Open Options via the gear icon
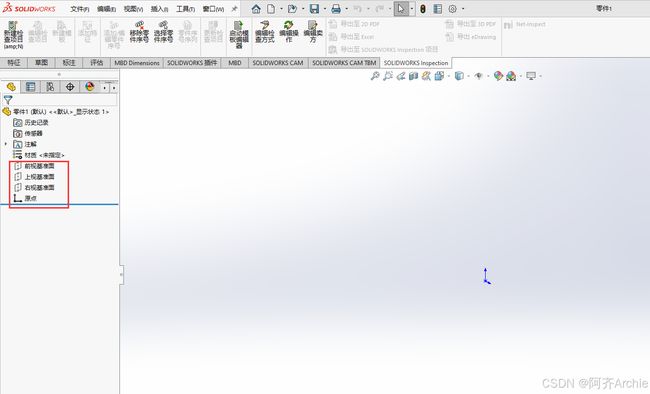Image resolution: width=650 pixels, height=394 pixels. (x=453, y=9)
